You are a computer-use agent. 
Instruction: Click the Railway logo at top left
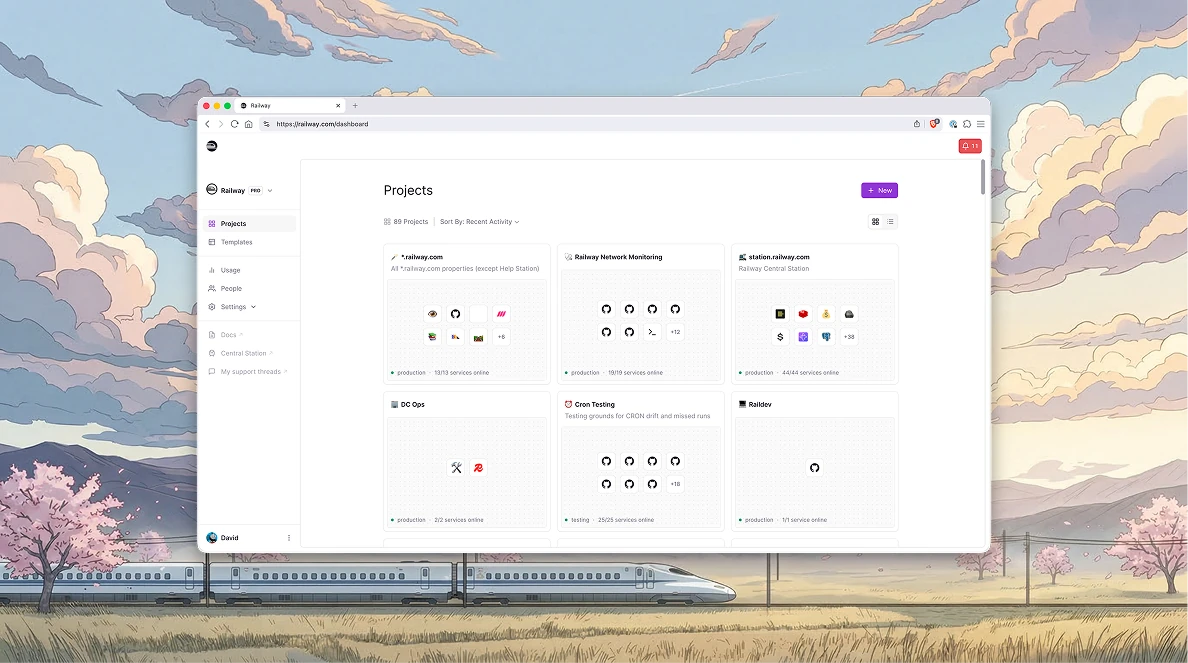212,146
